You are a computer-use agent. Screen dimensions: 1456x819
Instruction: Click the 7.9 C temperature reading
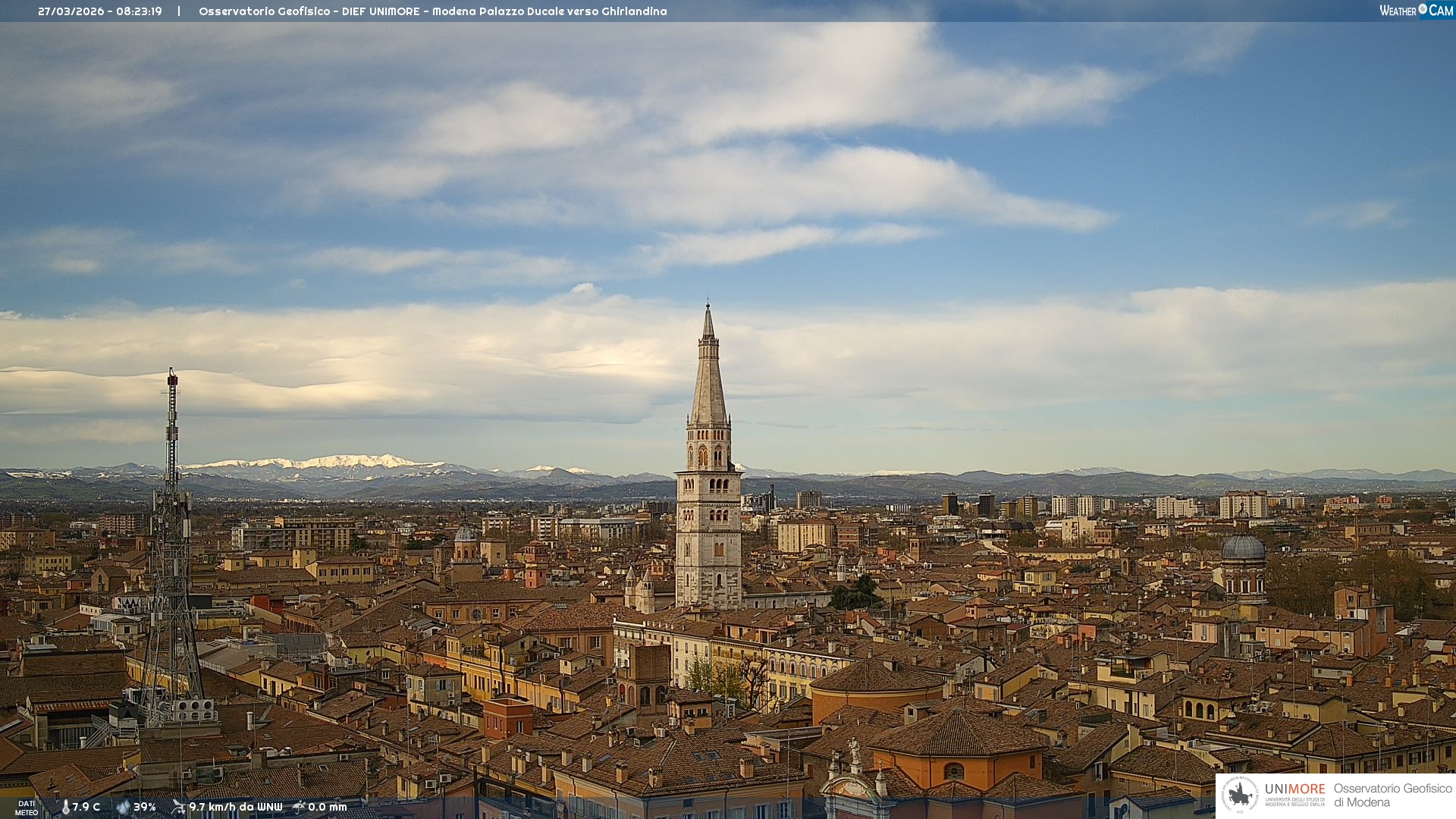point(86,807)
